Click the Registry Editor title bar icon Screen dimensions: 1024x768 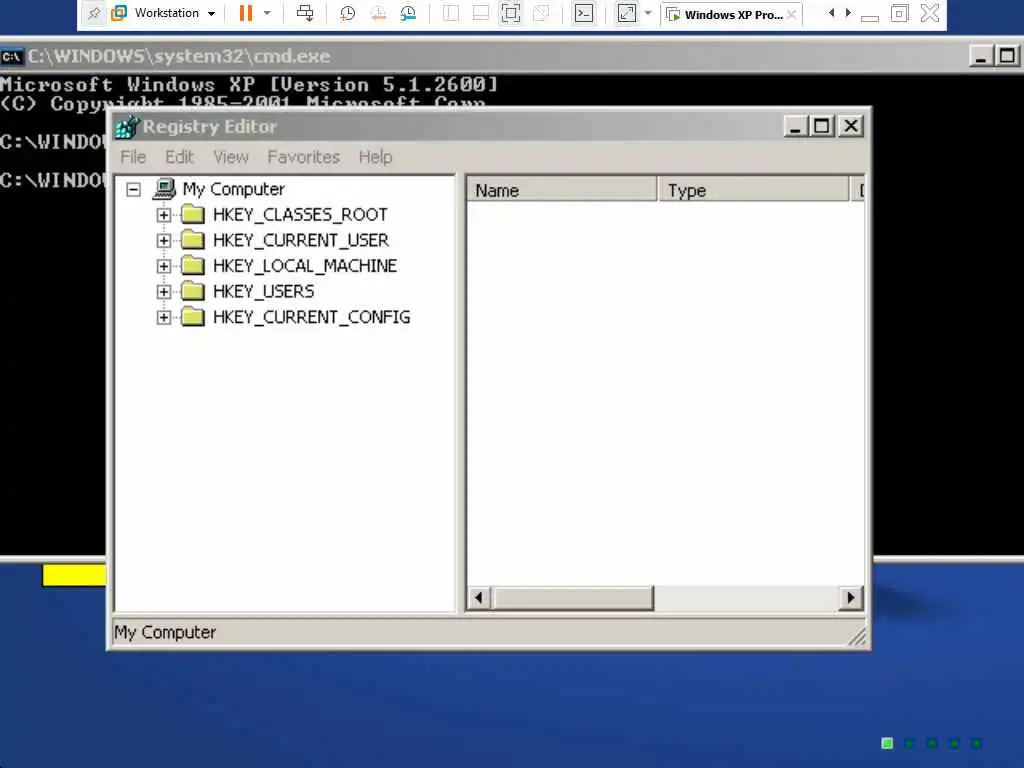point(127,127)
